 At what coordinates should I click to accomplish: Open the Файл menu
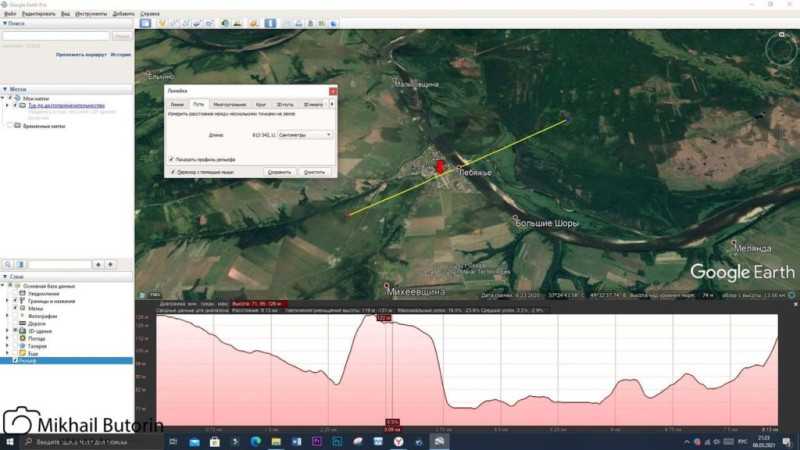point(10,14)
